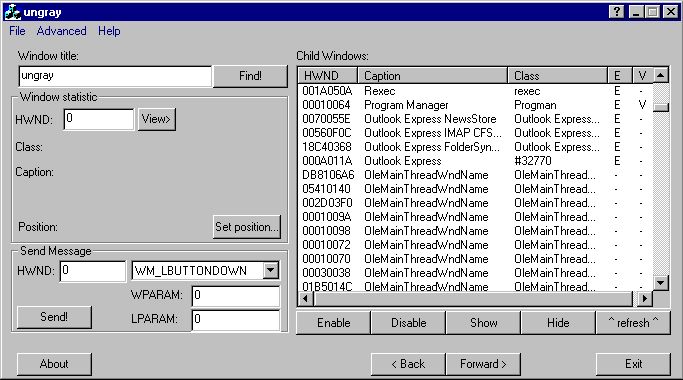Sort by the Caption column header

(433, 76)
